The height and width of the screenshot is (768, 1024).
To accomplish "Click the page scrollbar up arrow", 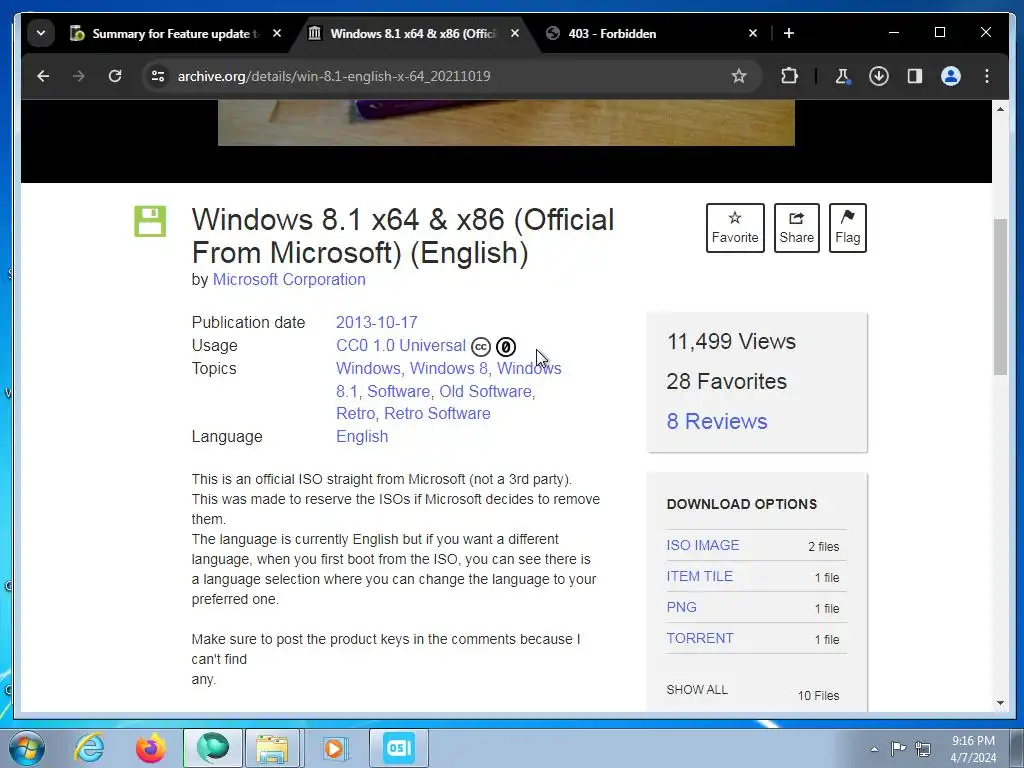I will tap(1000, 108).
